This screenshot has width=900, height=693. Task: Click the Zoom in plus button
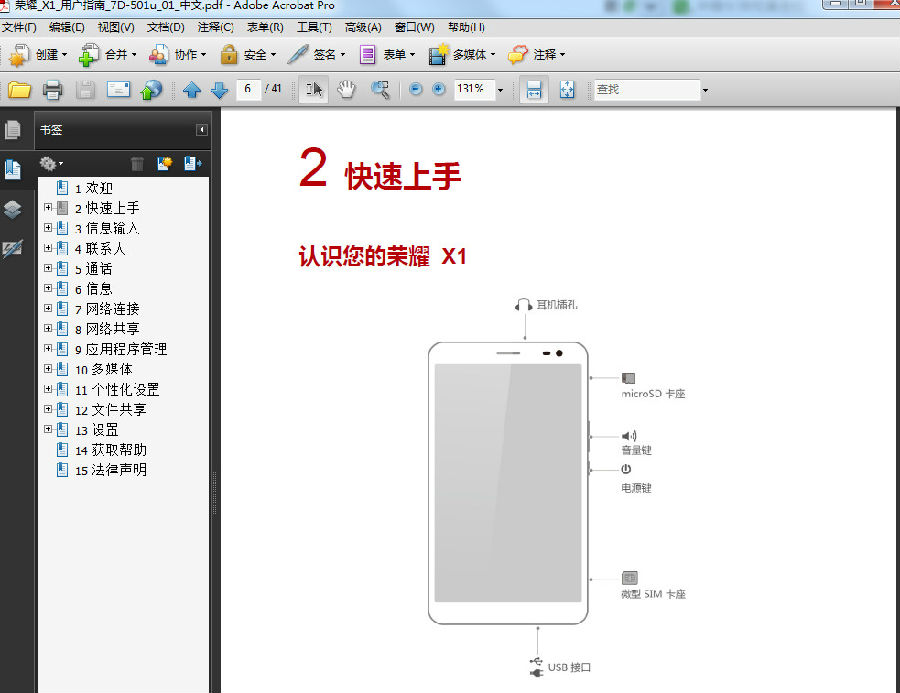(x=439, y=89)
